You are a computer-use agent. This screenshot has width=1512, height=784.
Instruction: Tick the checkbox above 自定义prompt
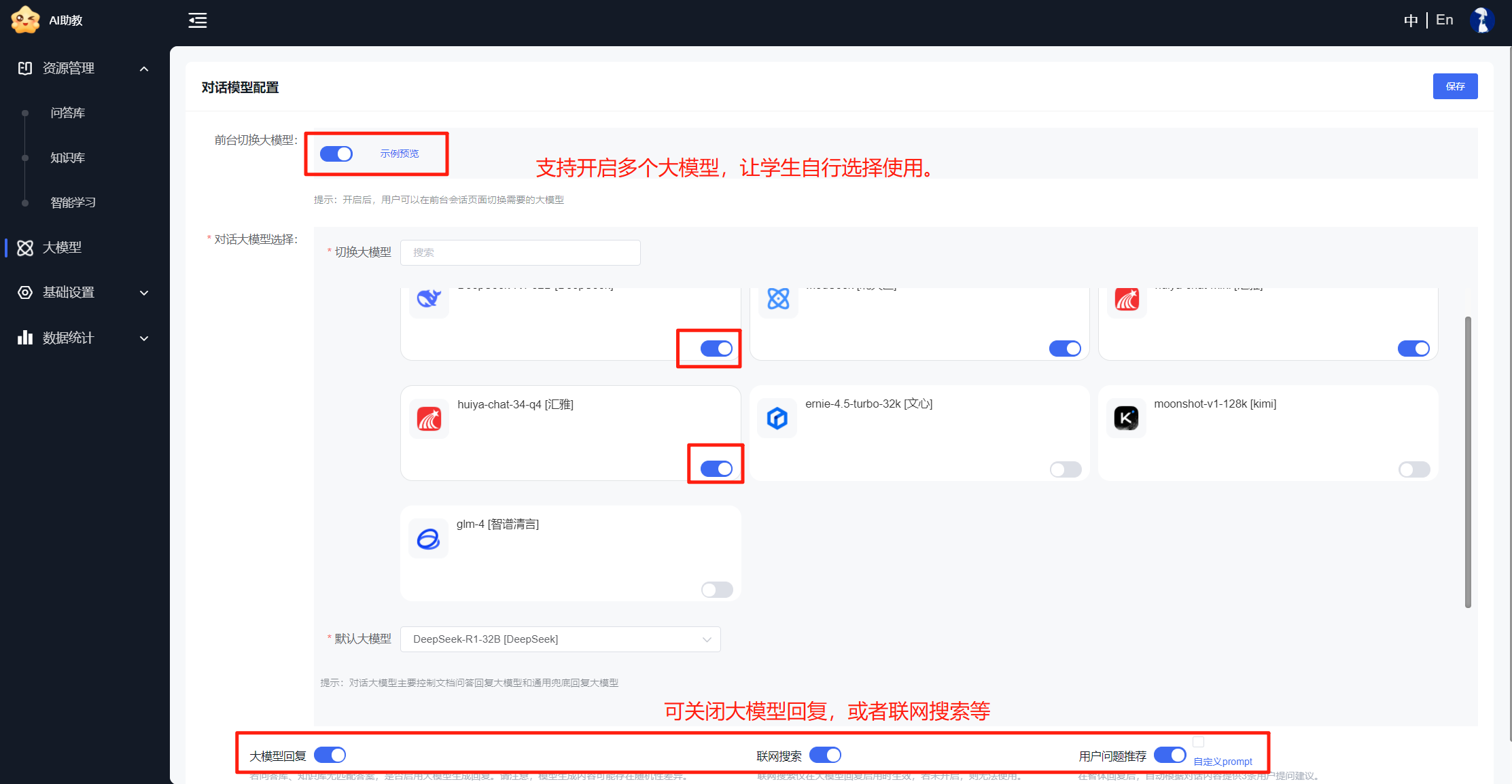point(1199,742)
